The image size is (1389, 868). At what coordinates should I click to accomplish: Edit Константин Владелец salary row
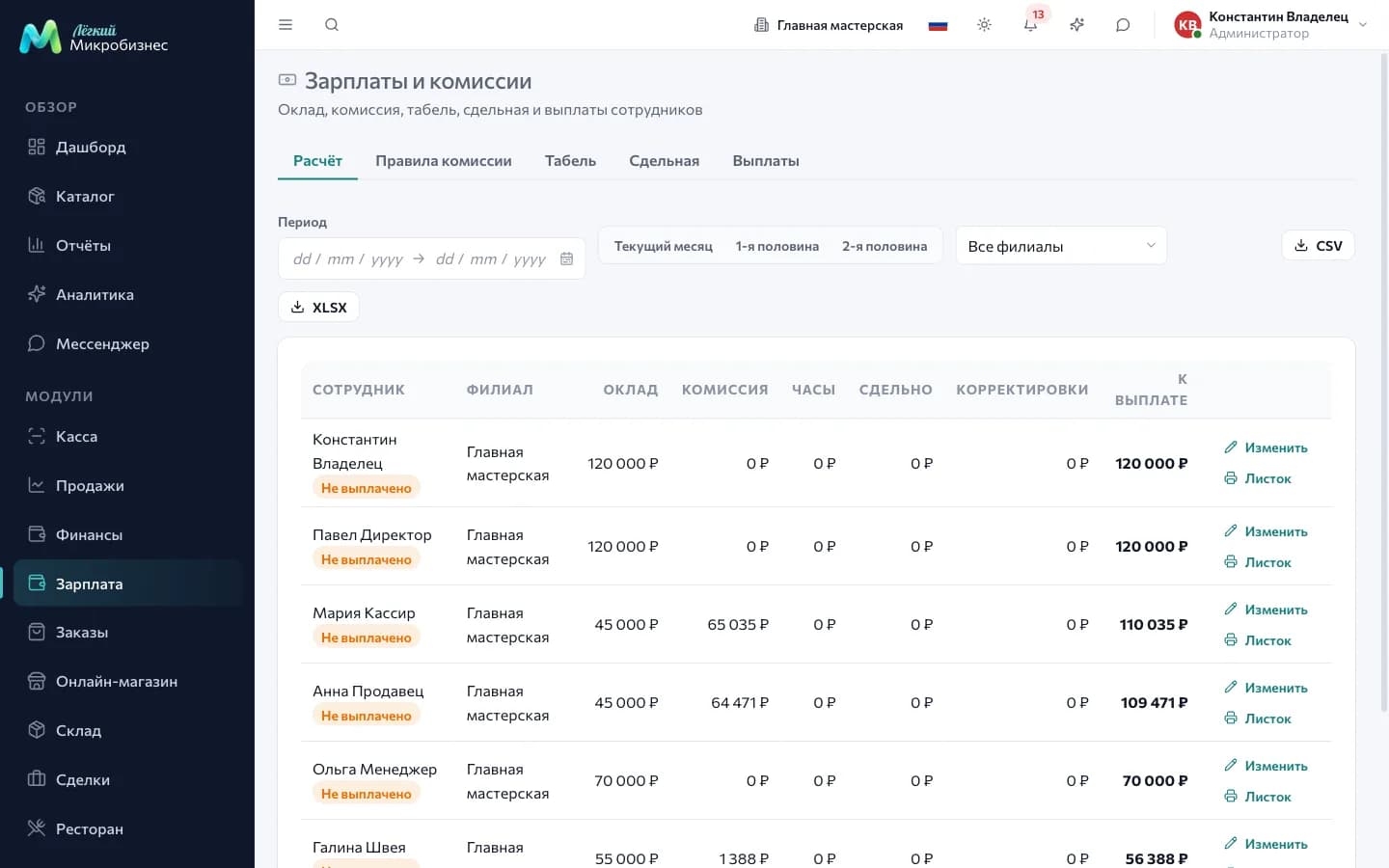point(1266,448)
